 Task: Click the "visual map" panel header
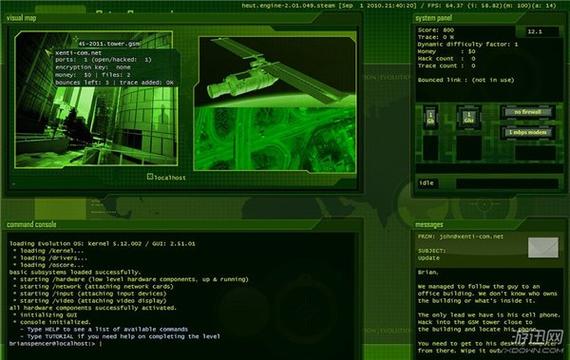[x=21, y=18]
